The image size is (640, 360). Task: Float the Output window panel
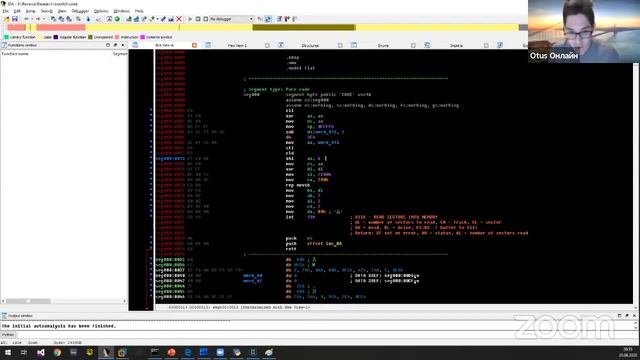[x=627, y=316]
